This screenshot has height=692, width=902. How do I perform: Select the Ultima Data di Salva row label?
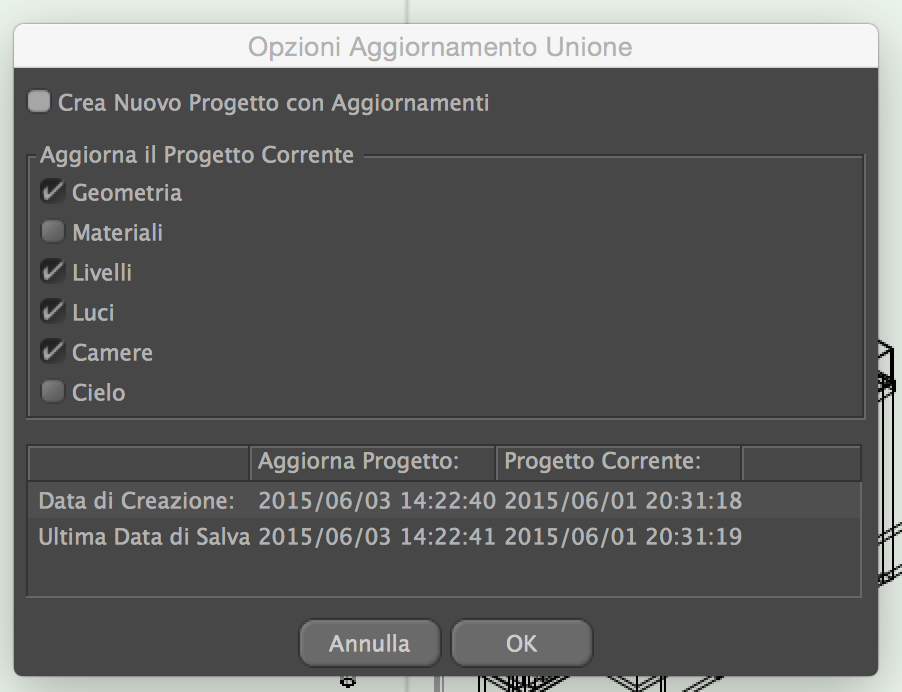[x=143, y=537]
